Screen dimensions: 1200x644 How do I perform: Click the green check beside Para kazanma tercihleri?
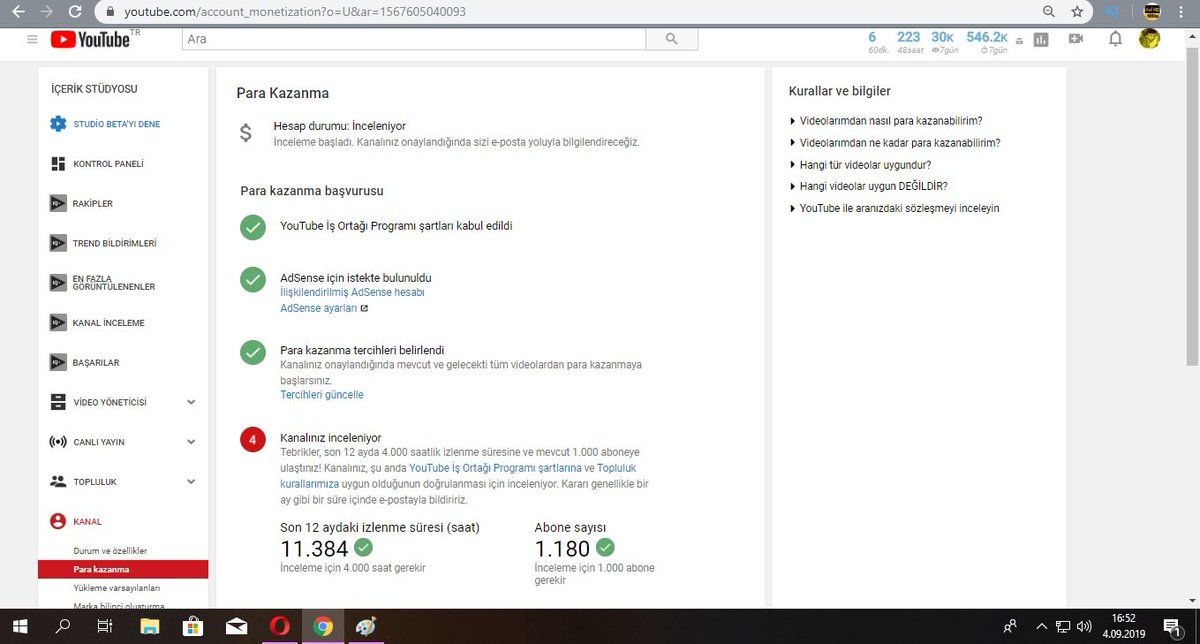tap(253, 353)
